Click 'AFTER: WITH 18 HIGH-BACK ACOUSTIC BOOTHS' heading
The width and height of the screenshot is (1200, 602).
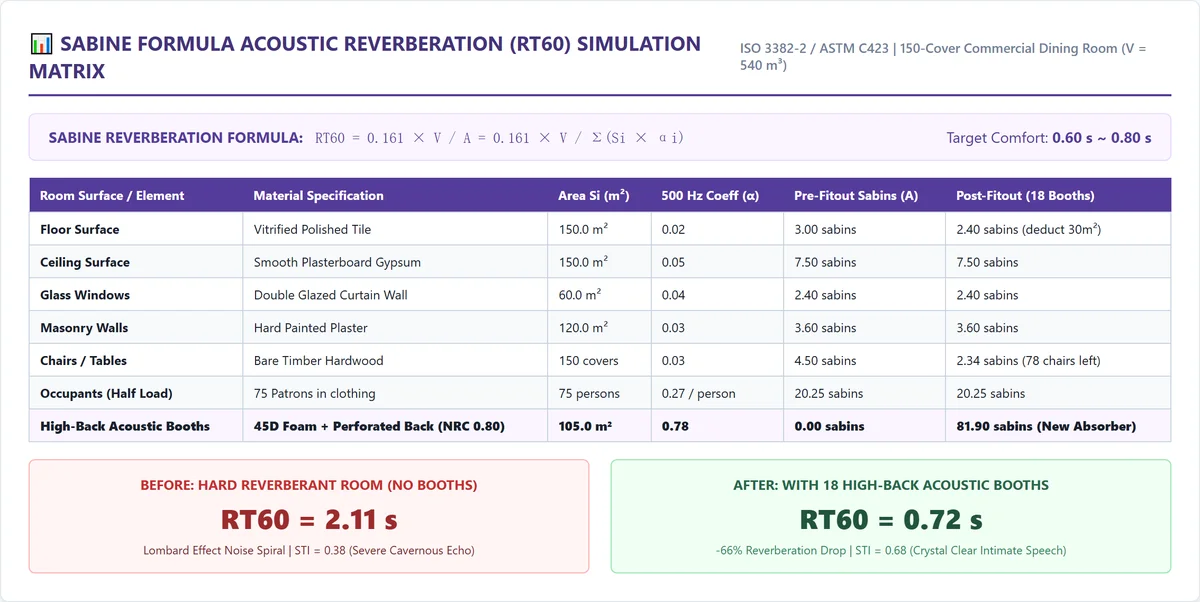click(891, 485)
